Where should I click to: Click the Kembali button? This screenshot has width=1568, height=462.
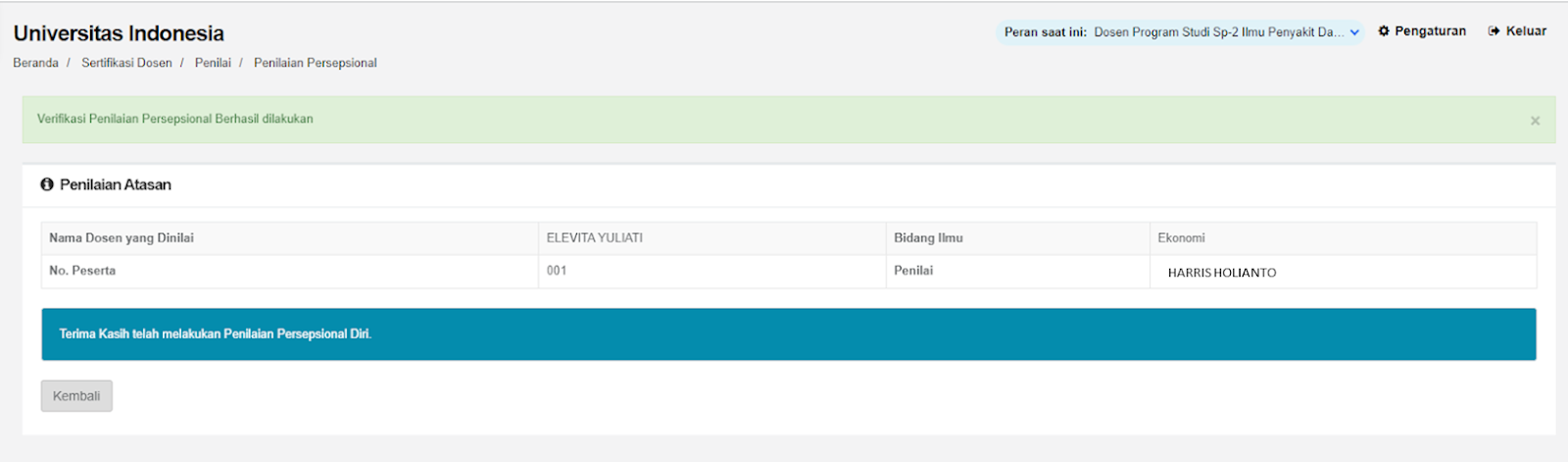76,396
